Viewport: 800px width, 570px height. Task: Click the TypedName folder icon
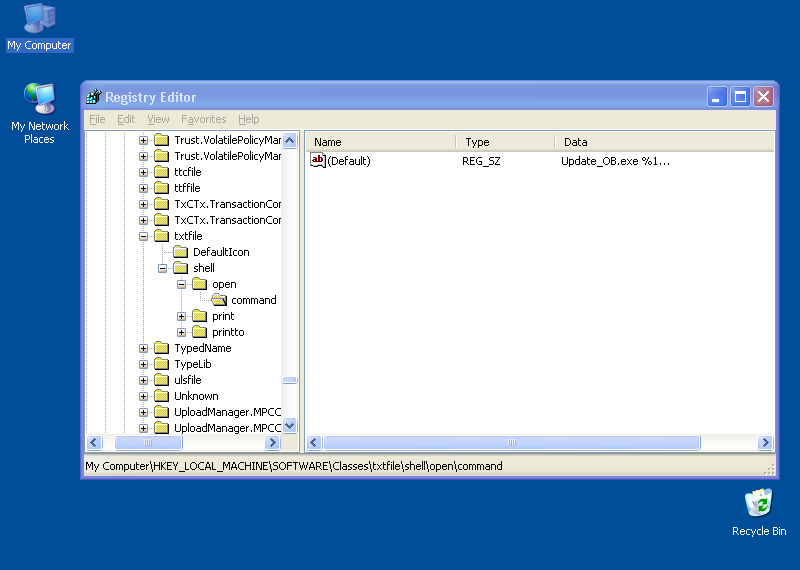(x=162, y=348)
